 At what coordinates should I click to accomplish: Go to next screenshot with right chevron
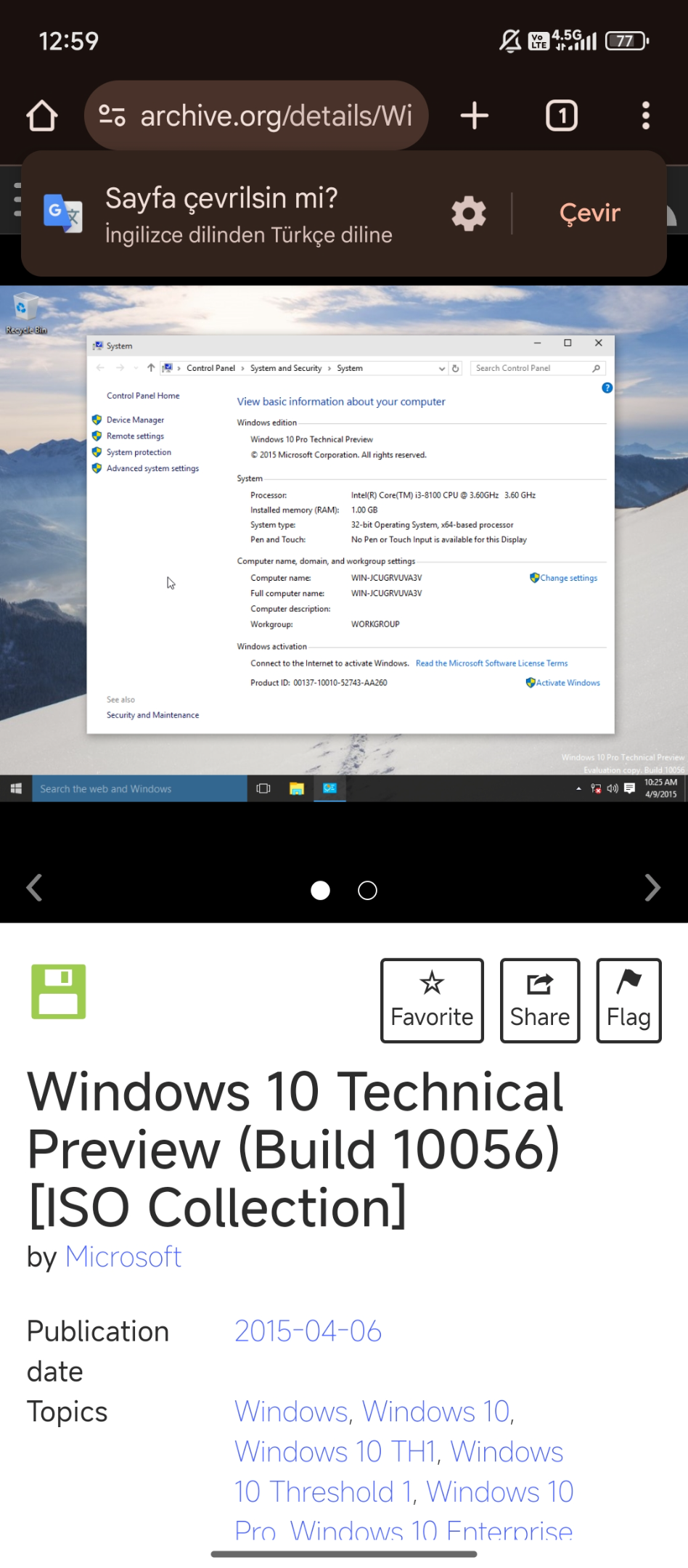[652, 887]
